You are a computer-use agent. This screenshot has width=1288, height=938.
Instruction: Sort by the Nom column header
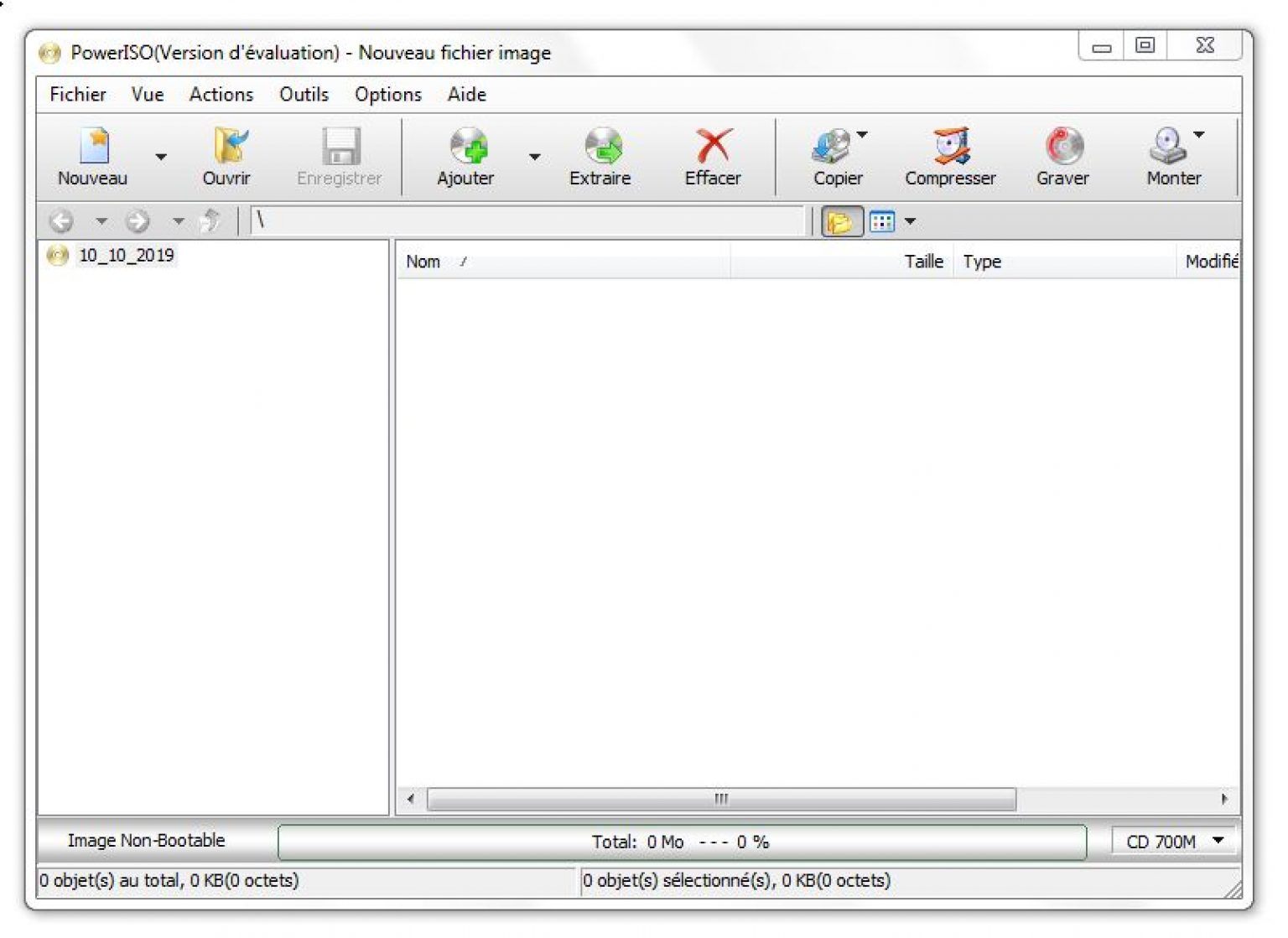(x=563, y=262)
